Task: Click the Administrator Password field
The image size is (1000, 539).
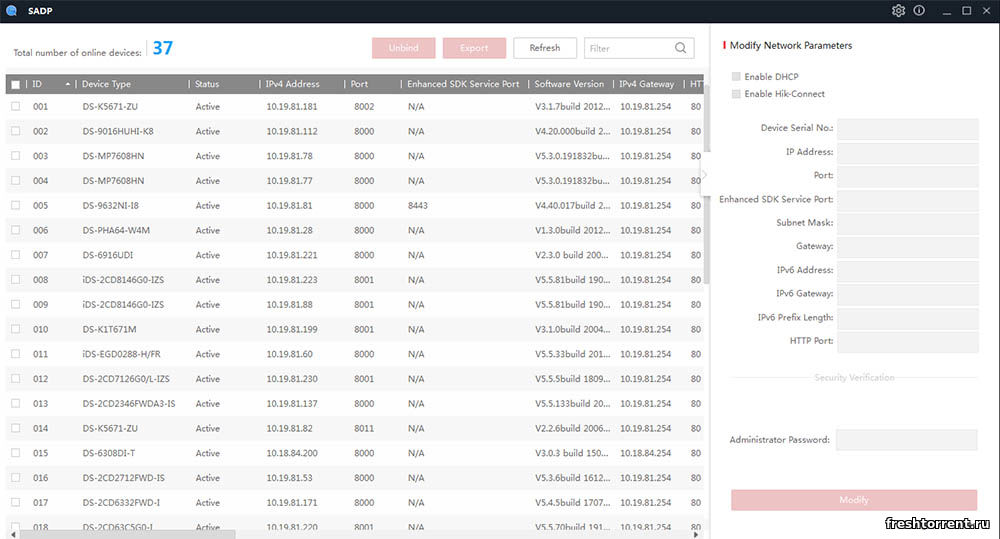Action: (906, 439)
